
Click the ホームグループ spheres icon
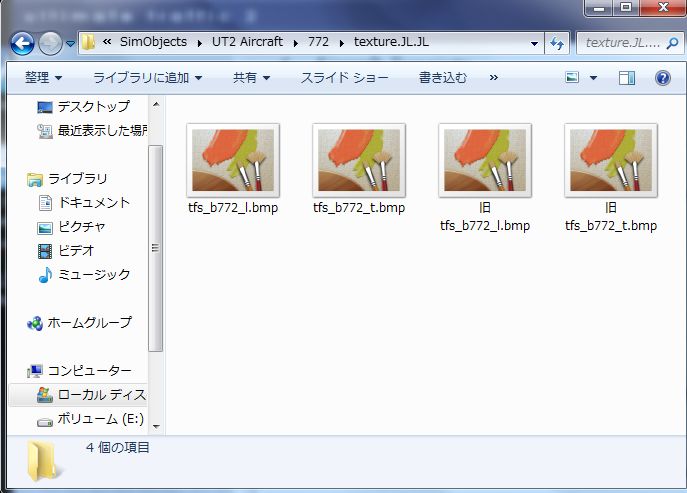pyautogui.click(x=35, y=323)
